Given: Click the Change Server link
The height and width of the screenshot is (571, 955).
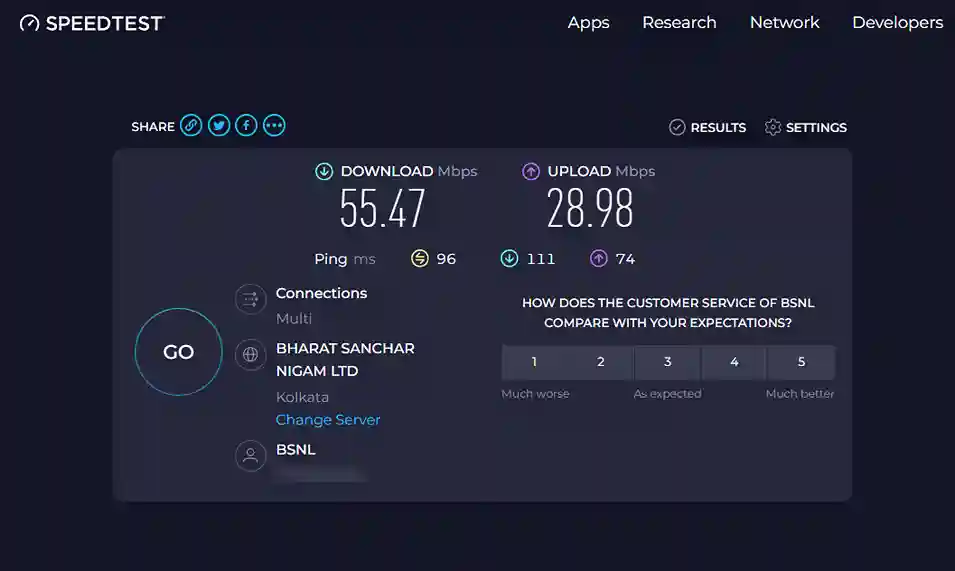Looking at the screenshot, I should point(328,419).
